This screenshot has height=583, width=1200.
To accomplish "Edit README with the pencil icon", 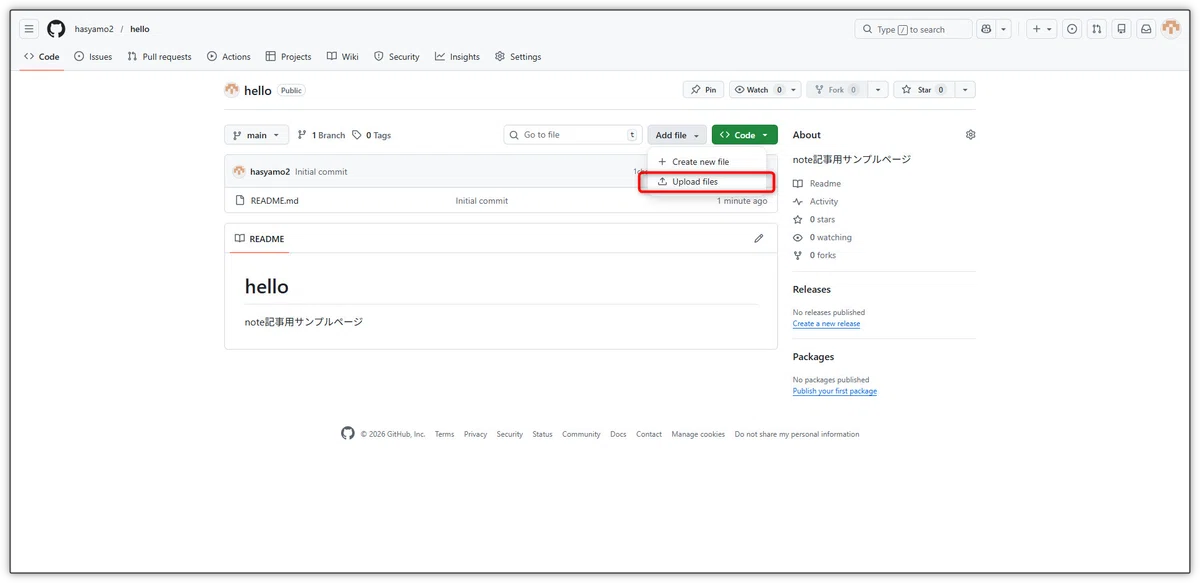I will [x=759, y=239].
